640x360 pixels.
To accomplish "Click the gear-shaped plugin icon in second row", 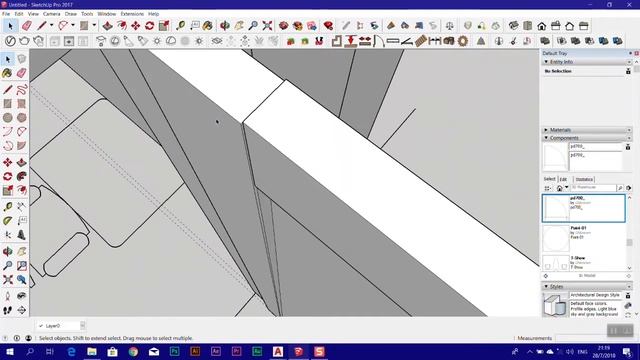I will click(463, 41).
